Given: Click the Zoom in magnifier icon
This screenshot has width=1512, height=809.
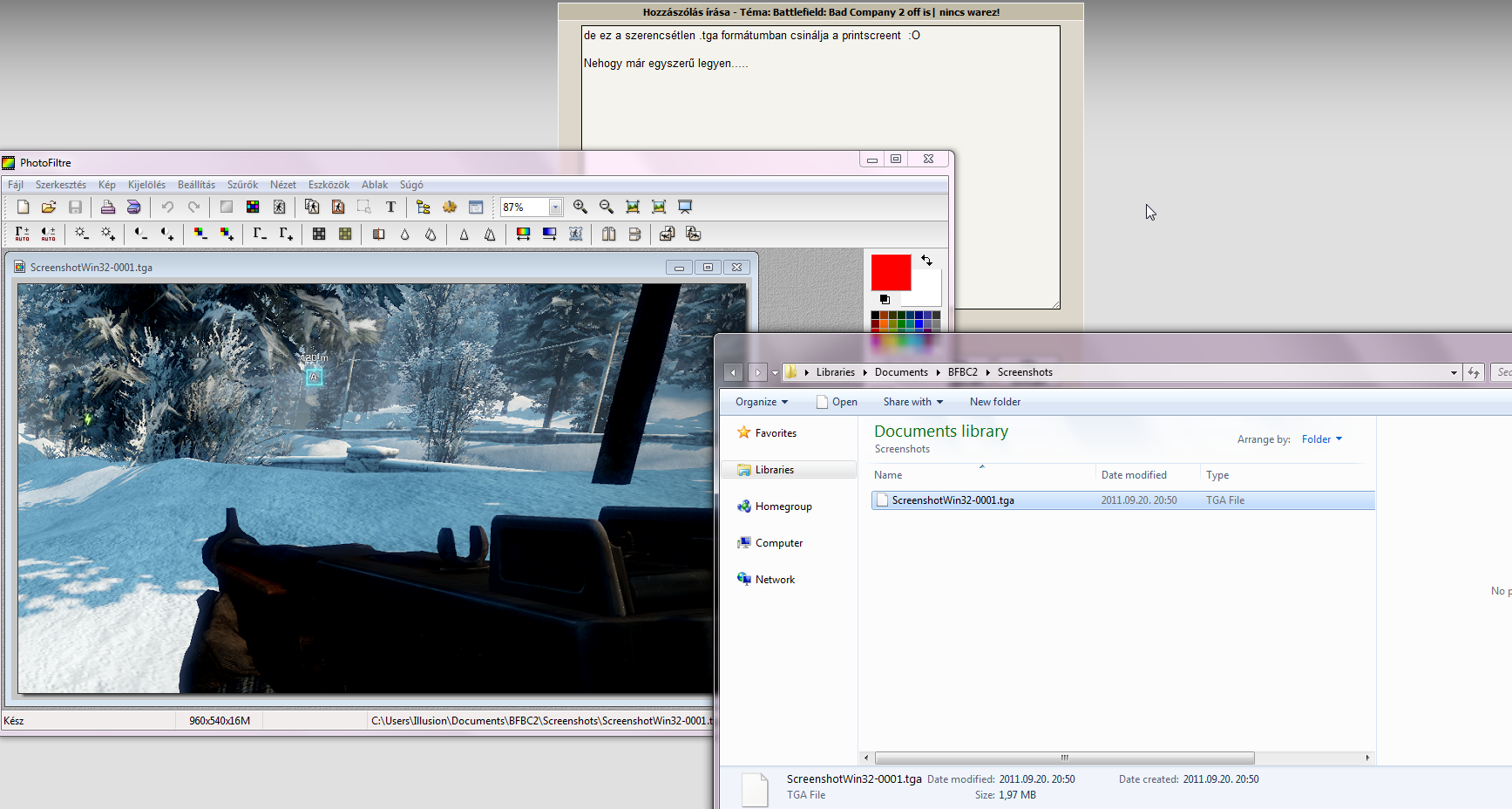Looking at the screenshot, I should (x=580, y=207).
